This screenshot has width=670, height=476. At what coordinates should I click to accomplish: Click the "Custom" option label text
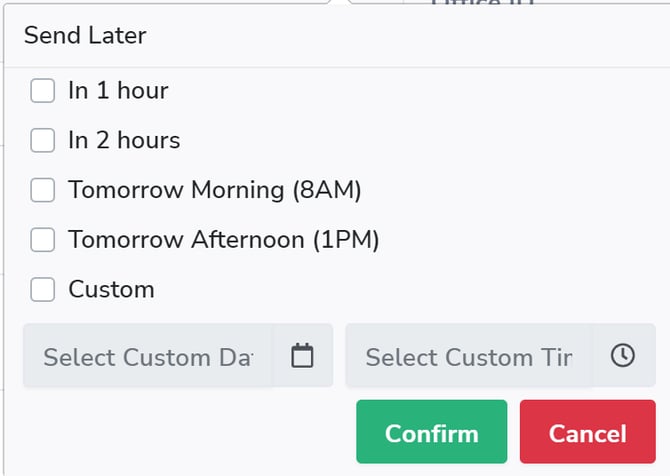point(111,290)
